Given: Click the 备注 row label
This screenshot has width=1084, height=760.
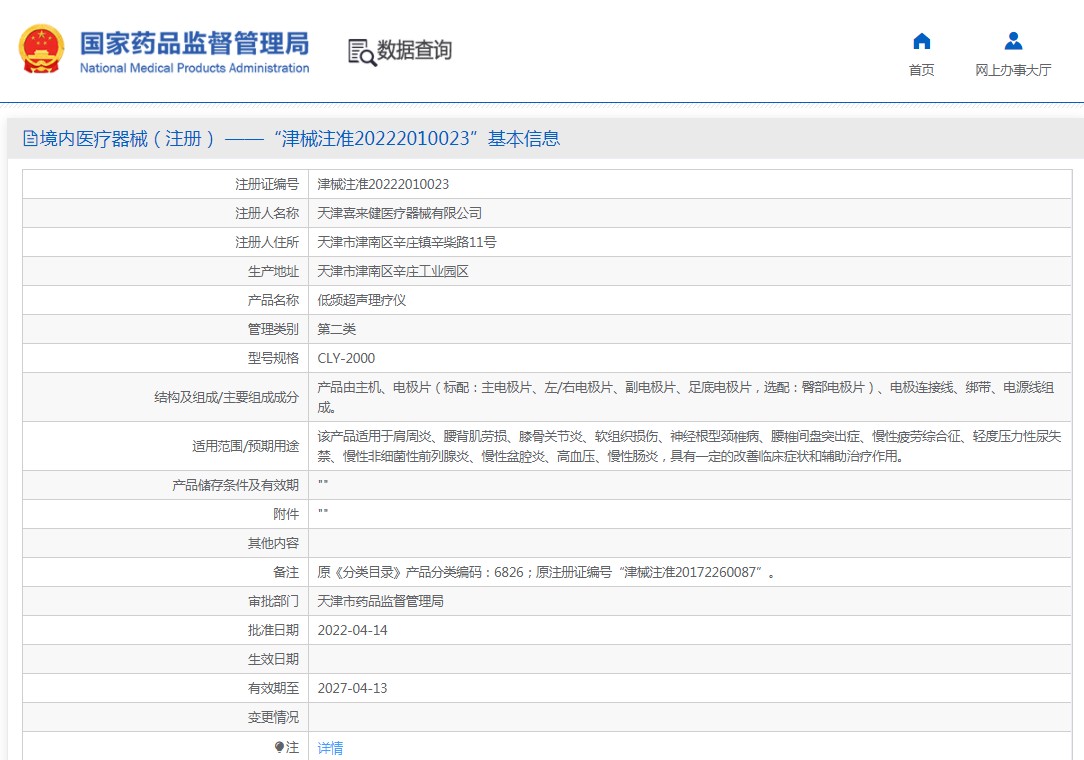Looking at the screenshot, I should tap(286, 572).
